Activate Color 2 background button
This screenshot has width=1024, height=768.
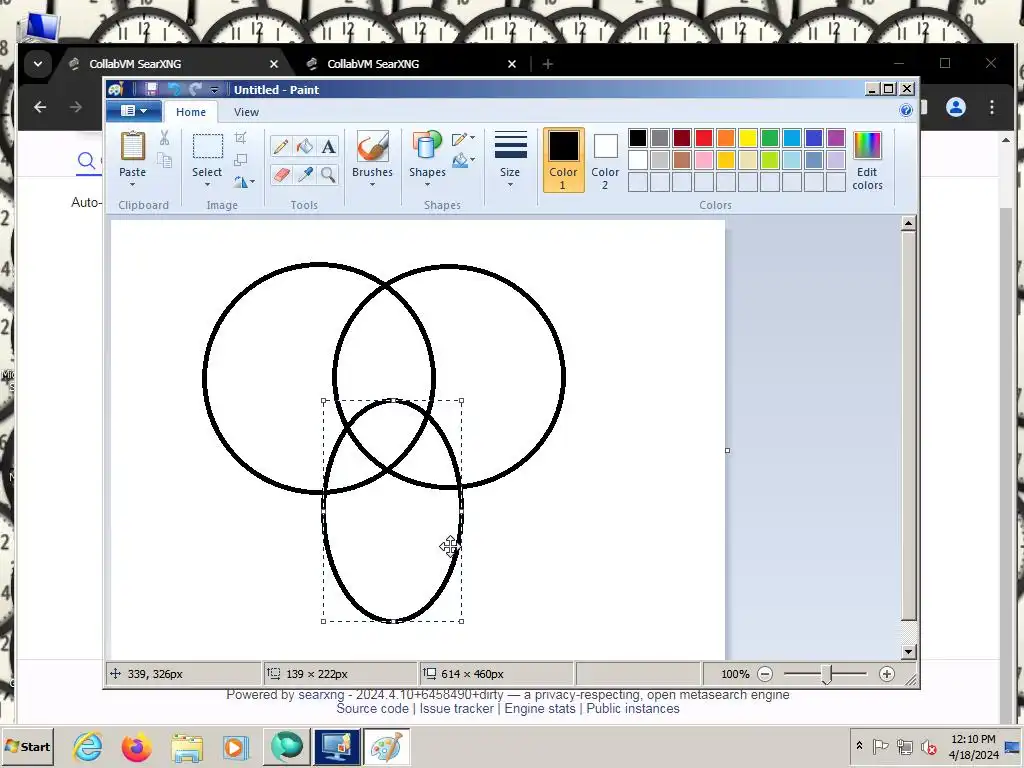click(x=605, y=160)
